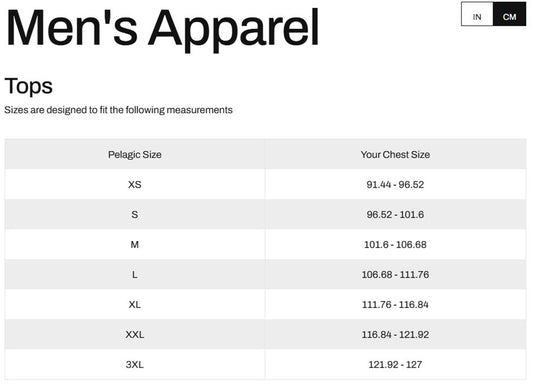The image size is (533, 386).
Task: Click the 116.84 - 121.92 chest measurement
Action: 395,334
